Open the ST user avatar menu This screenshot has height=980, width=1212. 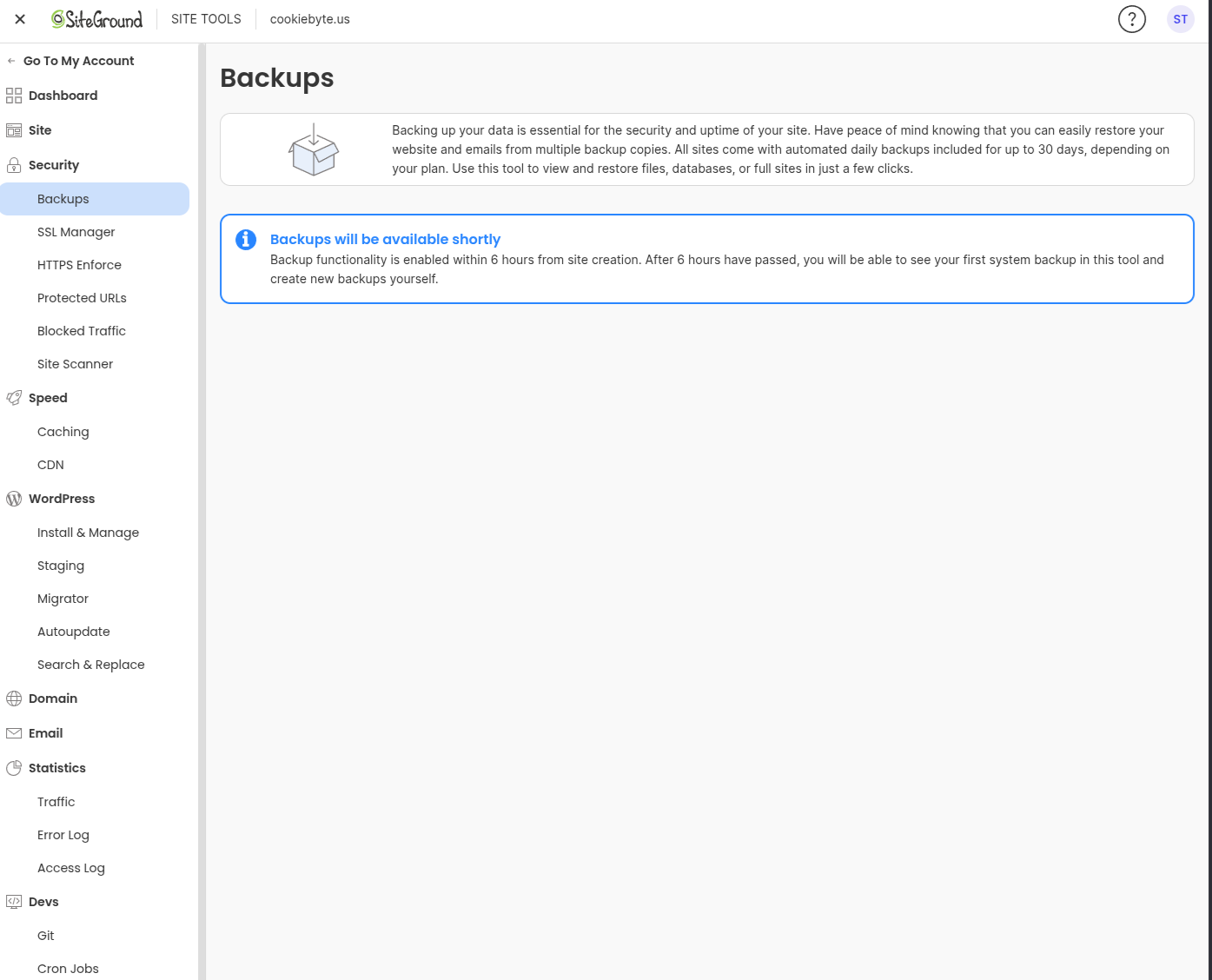click(1180, 19)
